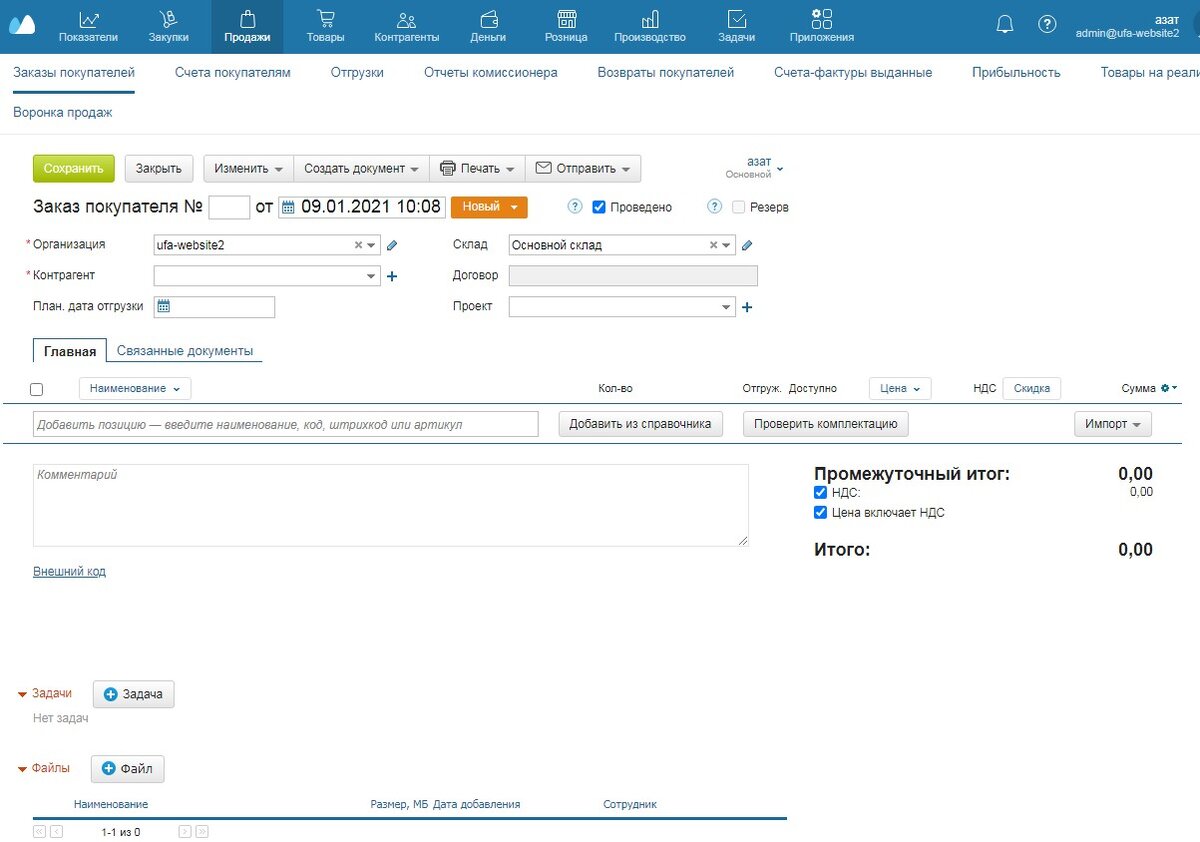
Task: Open Отчеты комиссионера tab
Action: 491,72
